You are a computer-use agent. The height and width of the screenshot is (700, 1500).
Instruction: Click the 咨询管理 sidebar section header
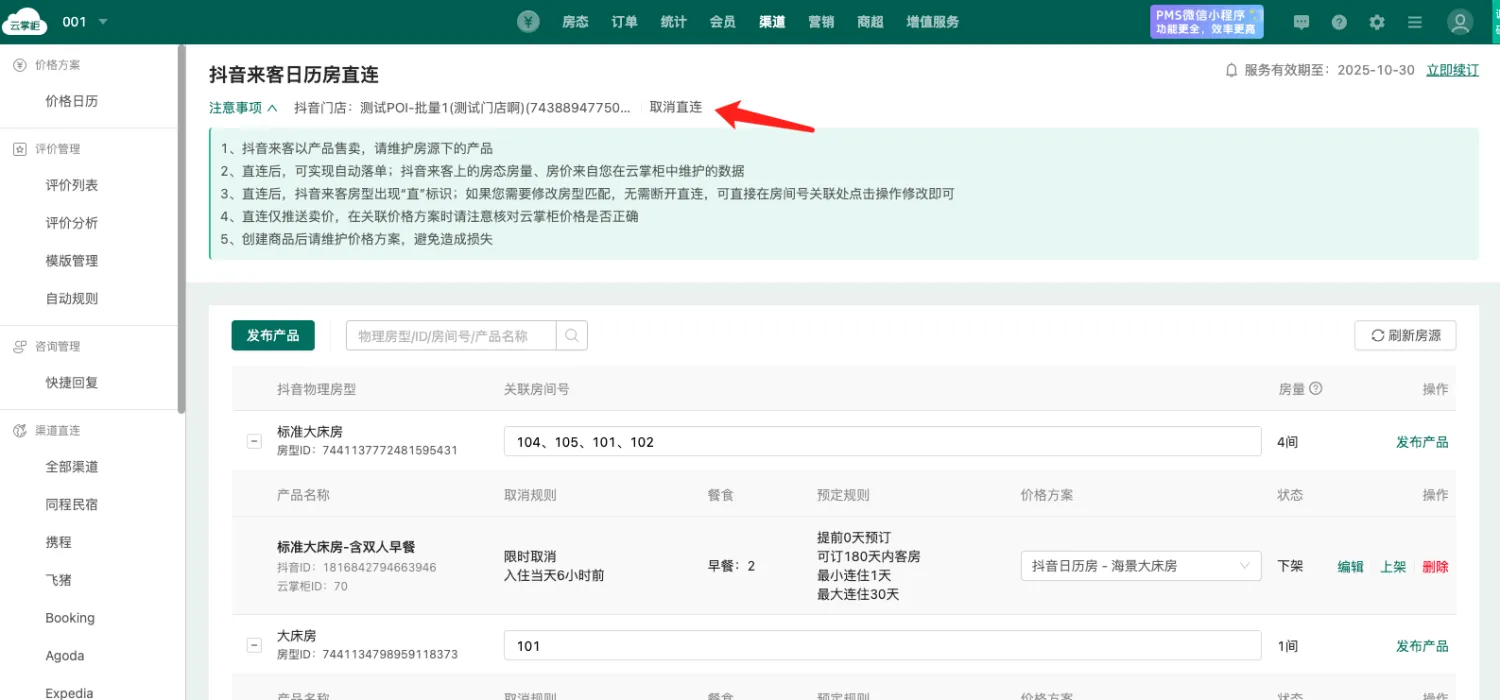(x=47, y=347)
